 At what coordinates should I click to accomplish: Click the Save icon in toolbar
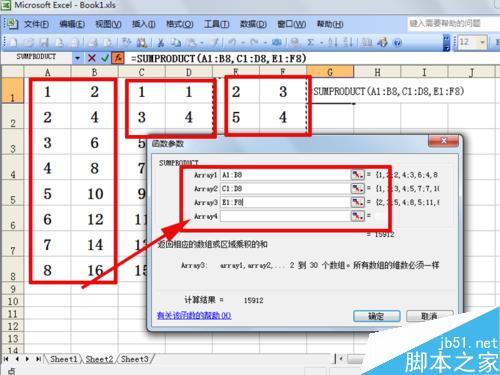coord(44,43)
